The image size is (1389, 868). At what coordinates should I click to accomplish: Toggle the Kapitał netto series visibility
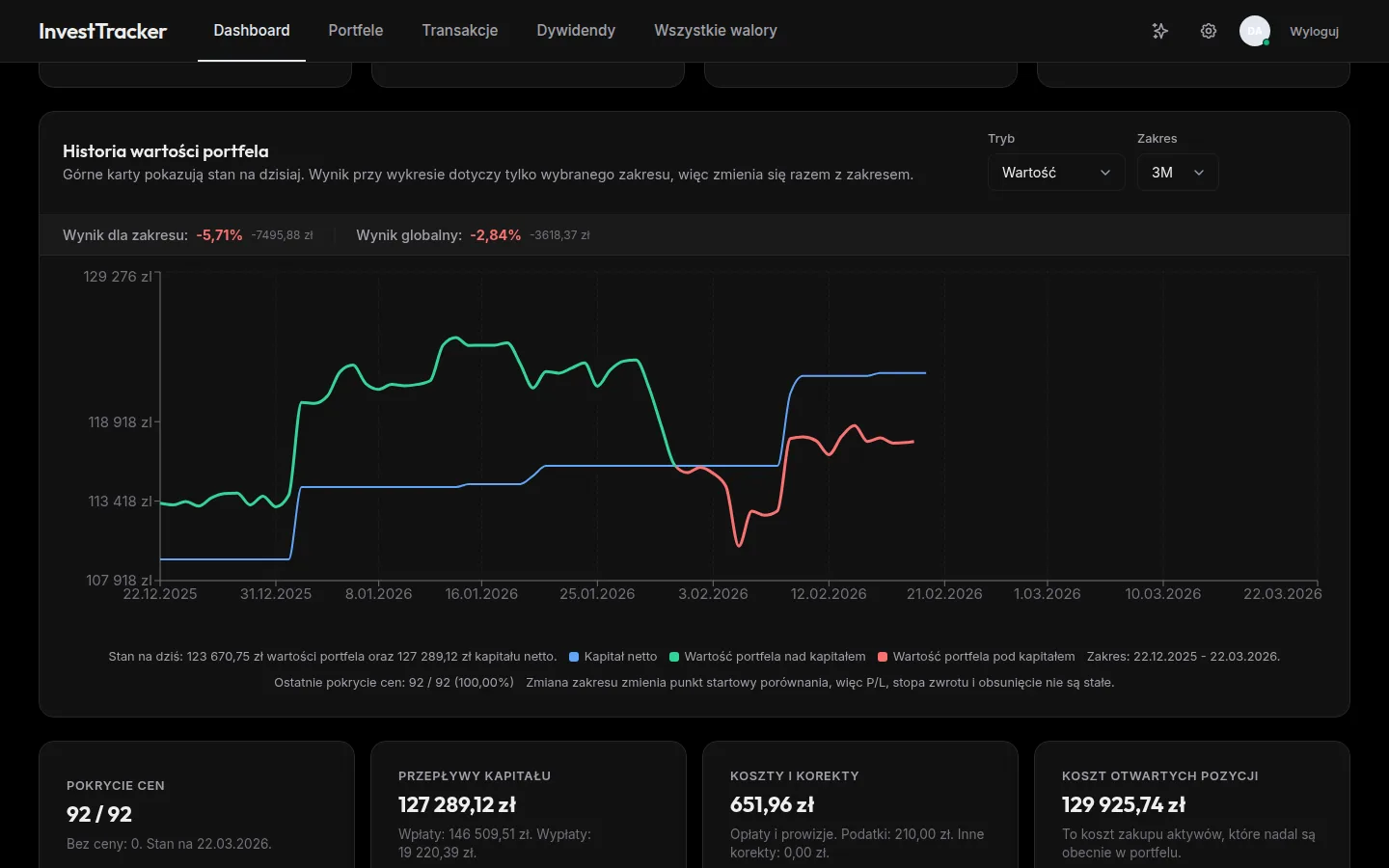coord(613,656)
